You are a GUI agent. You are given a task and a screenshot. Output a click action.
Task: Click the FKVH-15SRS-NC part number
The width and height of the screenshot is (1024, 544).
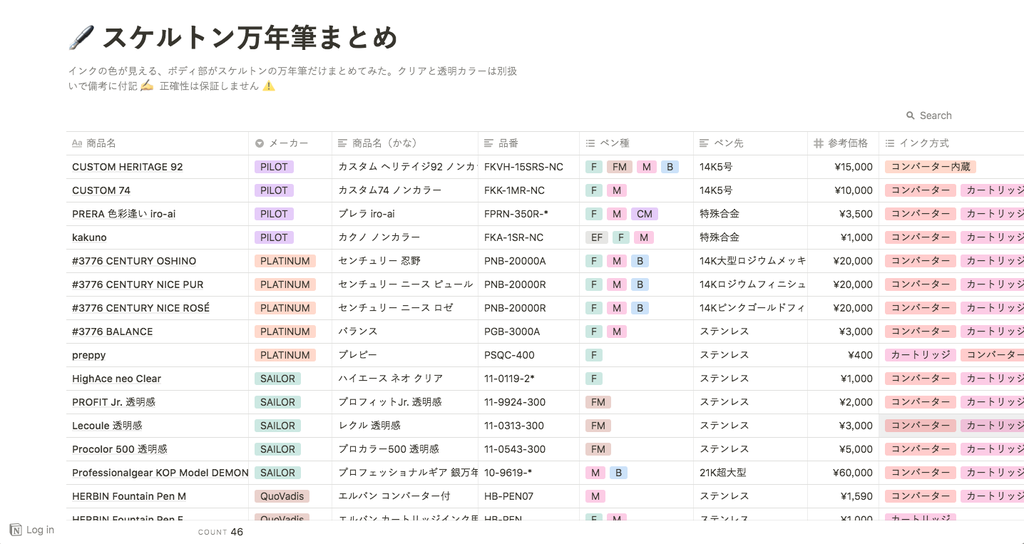click(523, 167)
